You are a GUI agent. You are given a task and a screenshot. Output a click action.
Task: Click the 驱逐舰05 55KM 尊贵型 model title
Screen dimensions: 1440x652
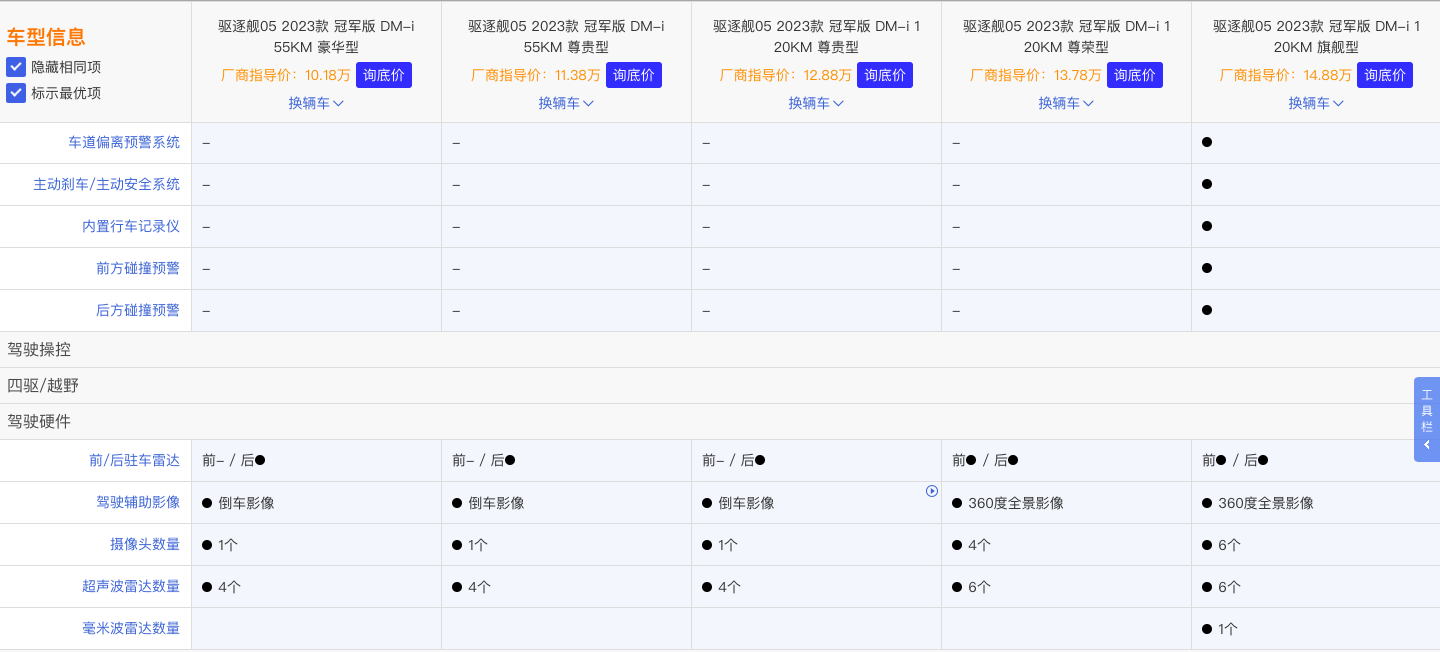tap(566, 37)
